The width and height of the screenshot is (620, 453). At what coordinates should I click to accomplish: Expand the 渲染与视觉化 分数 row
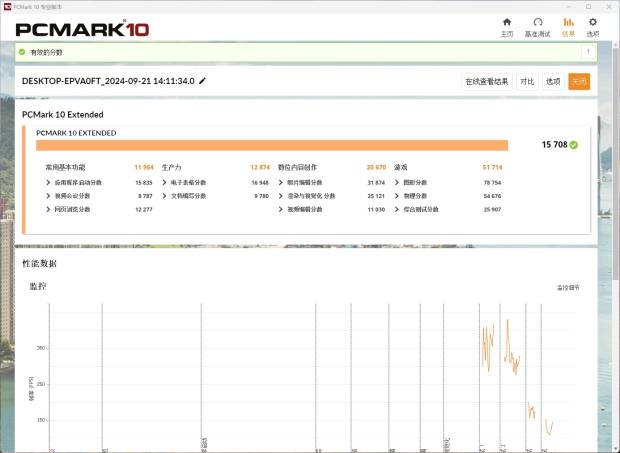(x=281, y=196)
